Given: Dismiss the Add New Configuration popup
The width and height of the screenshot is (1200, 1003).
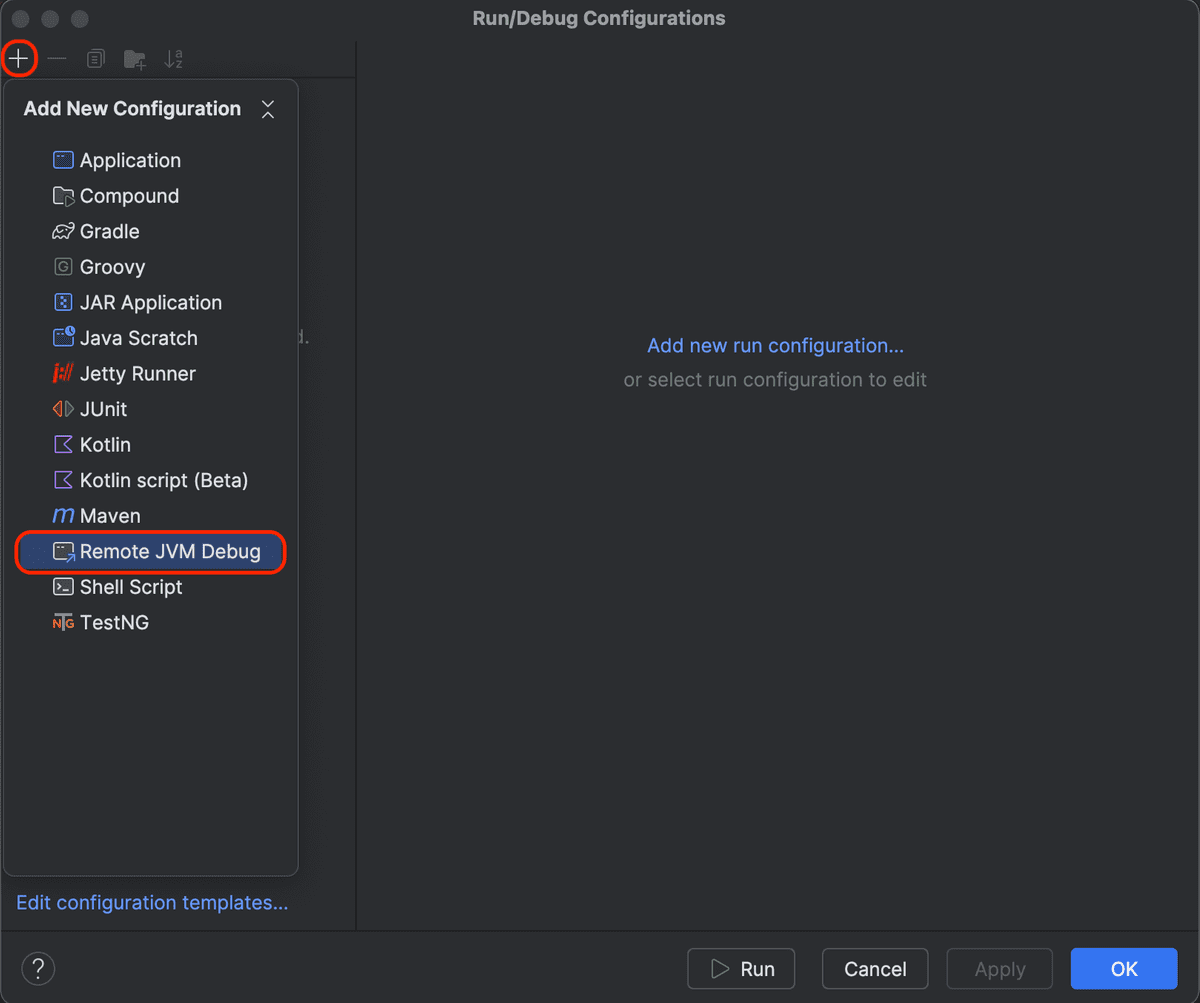Looking at the screenshot, I should pos(267,109).
